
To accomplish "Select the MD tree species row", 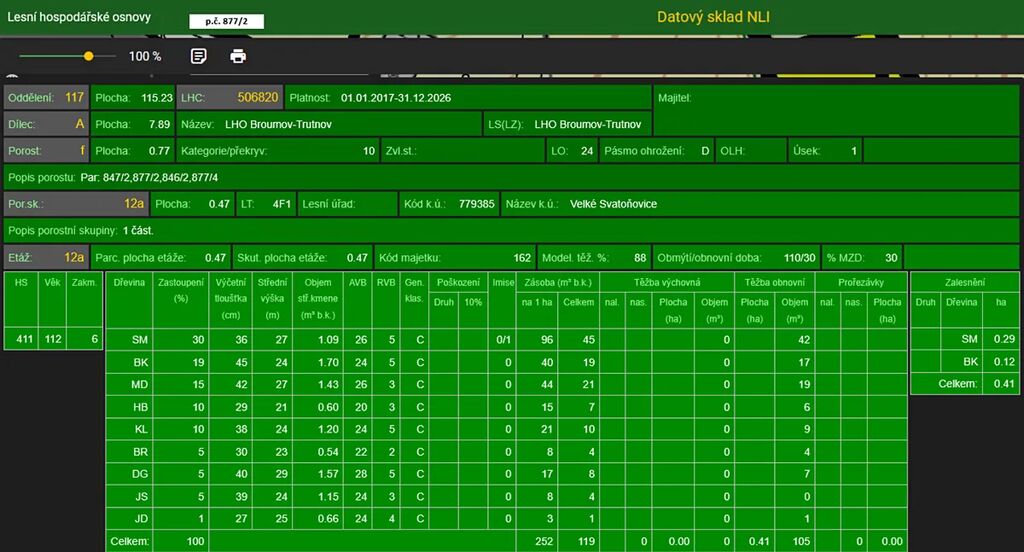I will tap(140, 385).
